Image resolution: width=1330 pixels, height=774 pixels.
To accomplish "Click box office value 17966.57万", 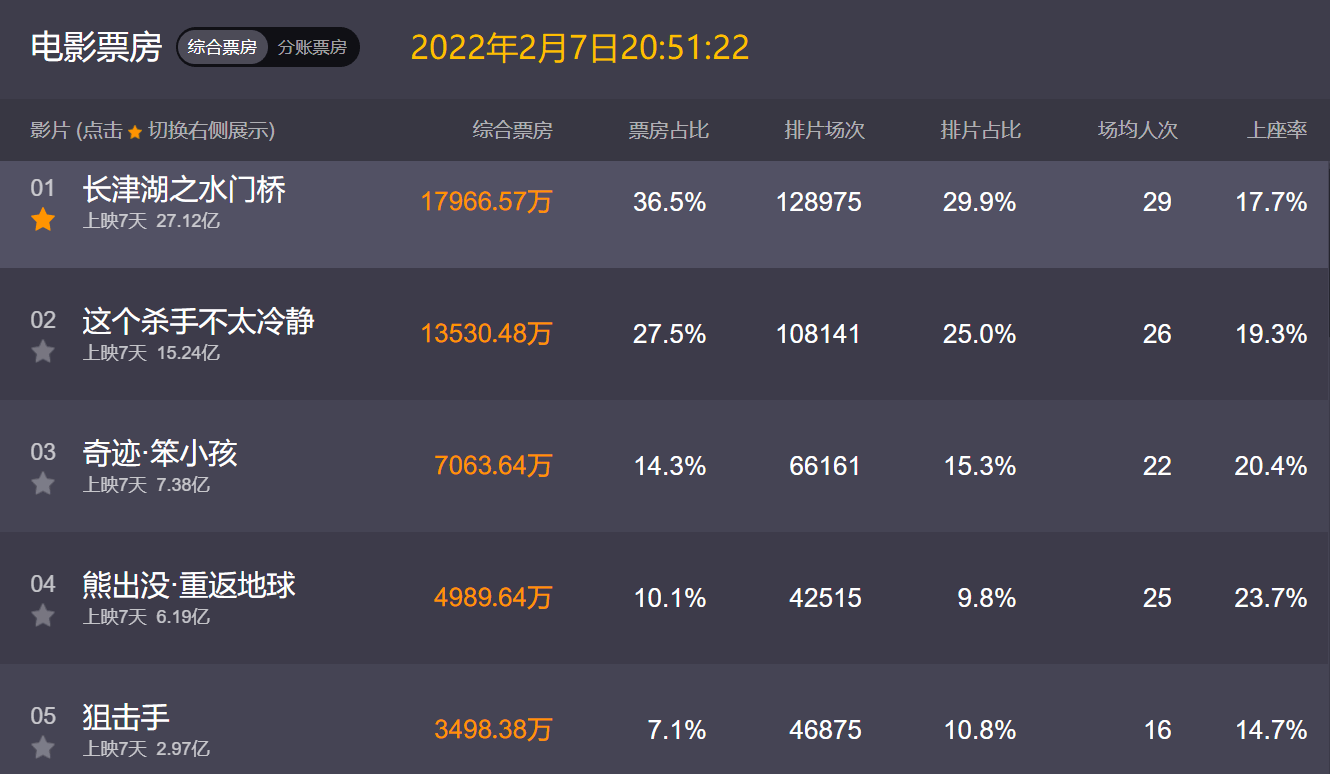I will pyautogui.click(x=486, y=202).
